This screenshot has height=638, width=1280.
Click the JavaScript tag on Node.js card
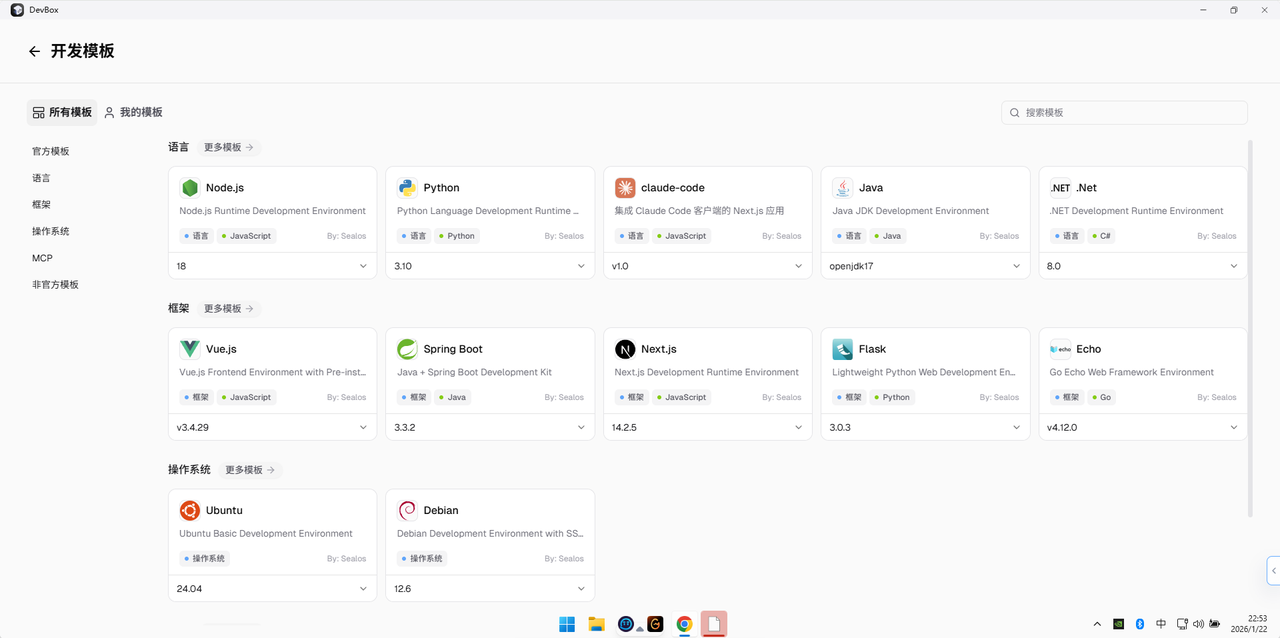247,236
